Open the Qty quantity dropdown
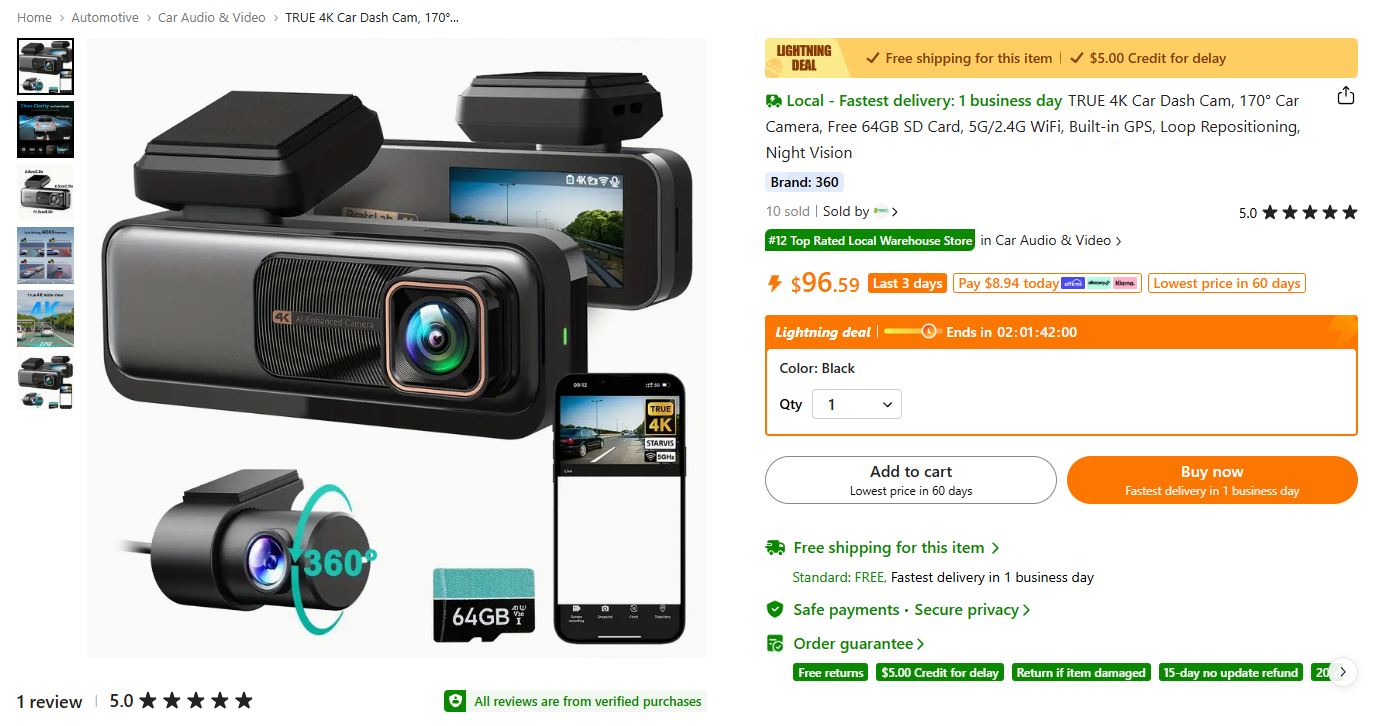Viewport: 1383px width, 726px height. pos(857,404)
